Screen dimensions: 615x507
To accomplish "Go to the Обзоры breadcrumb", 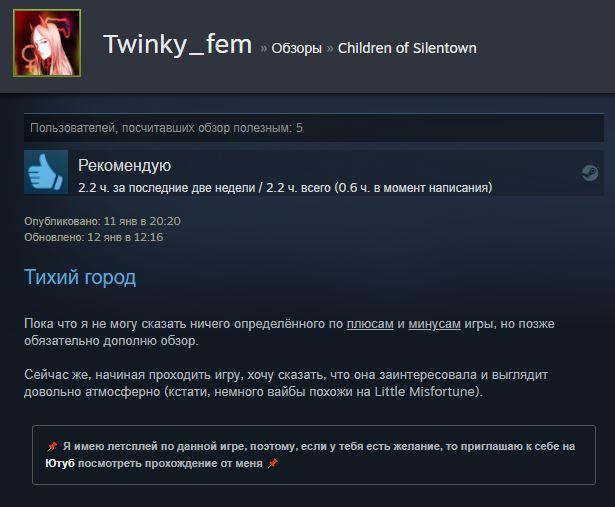I will pyautogui.click(x=296, y=48).
